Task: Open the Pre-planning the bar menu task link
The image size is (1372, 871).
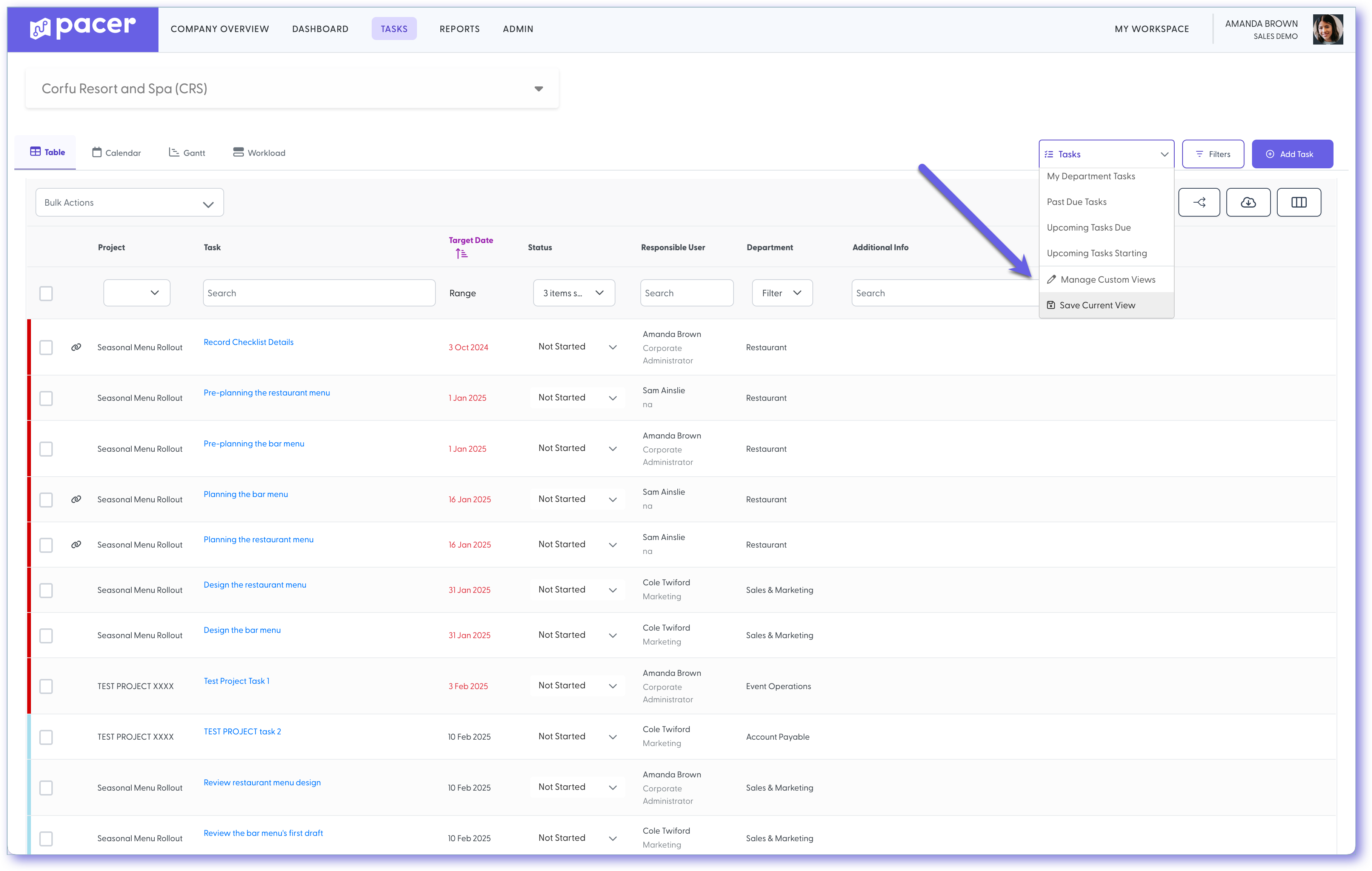Action: tap(254, 444)
